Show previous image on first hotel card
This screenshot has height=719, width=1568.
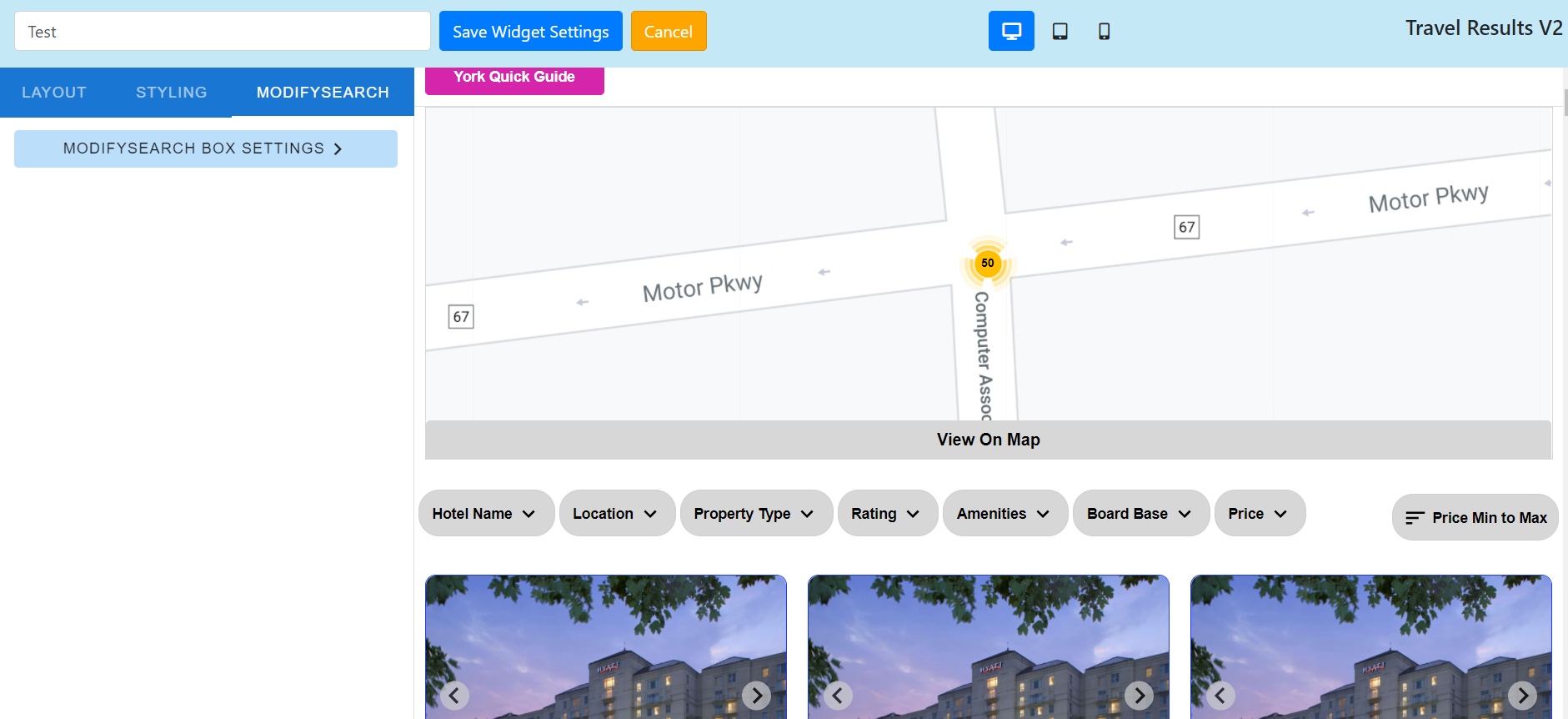point(454,695)
